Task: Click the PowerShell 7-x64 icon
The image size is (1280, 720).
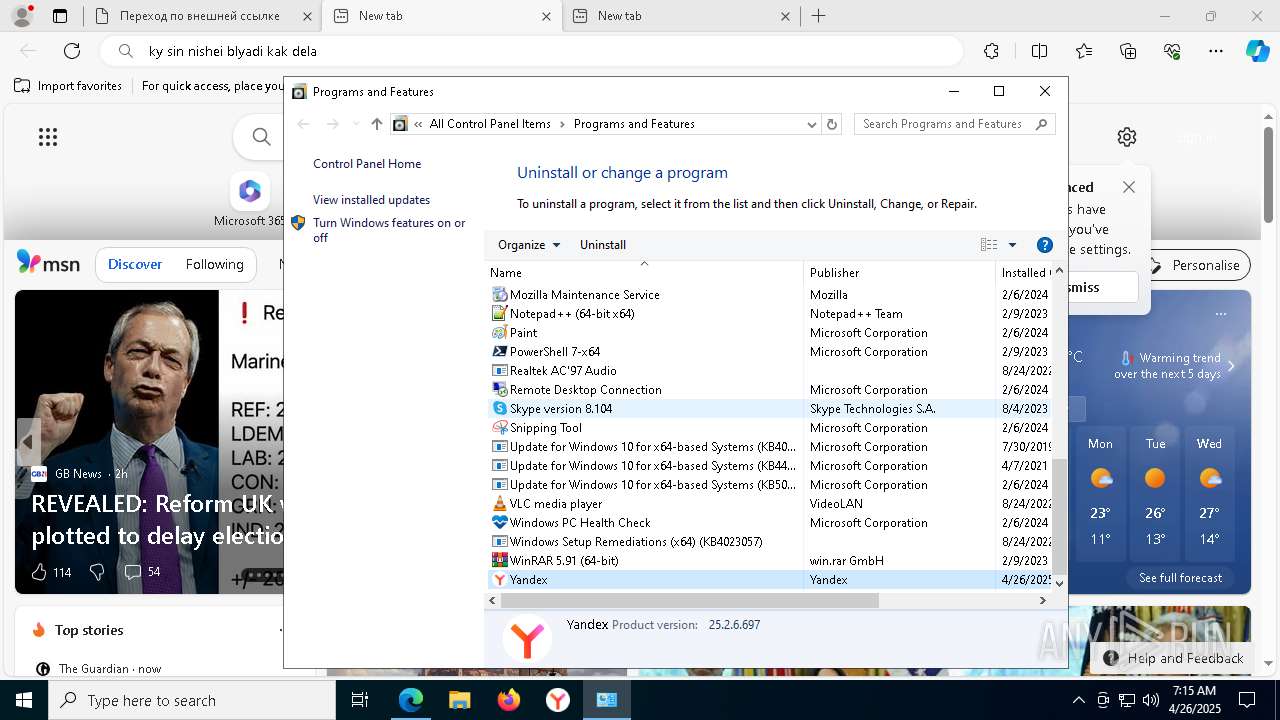Action: tap(500, 352)
